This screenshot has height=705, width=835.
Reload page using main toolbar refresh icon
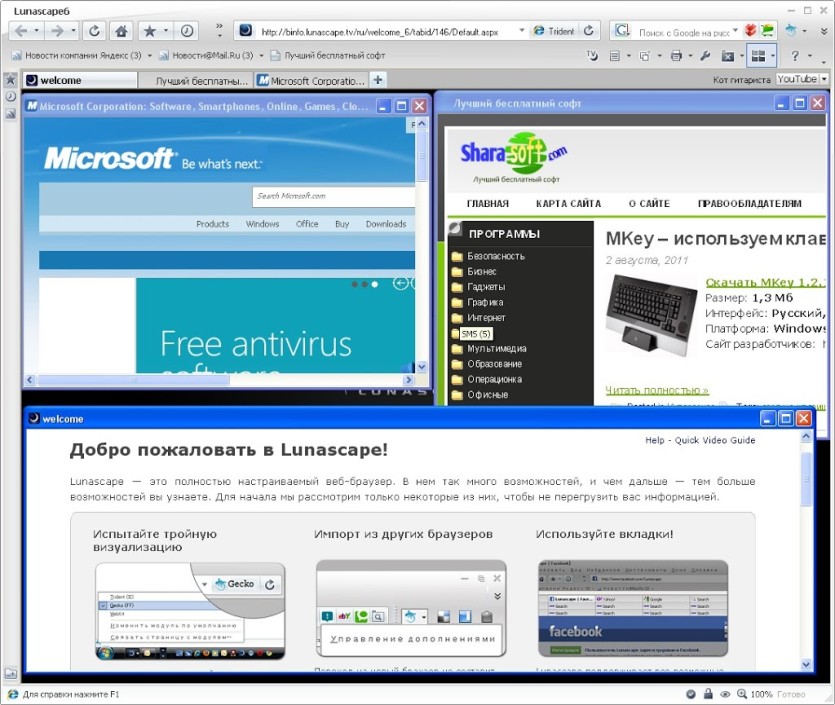94,31
